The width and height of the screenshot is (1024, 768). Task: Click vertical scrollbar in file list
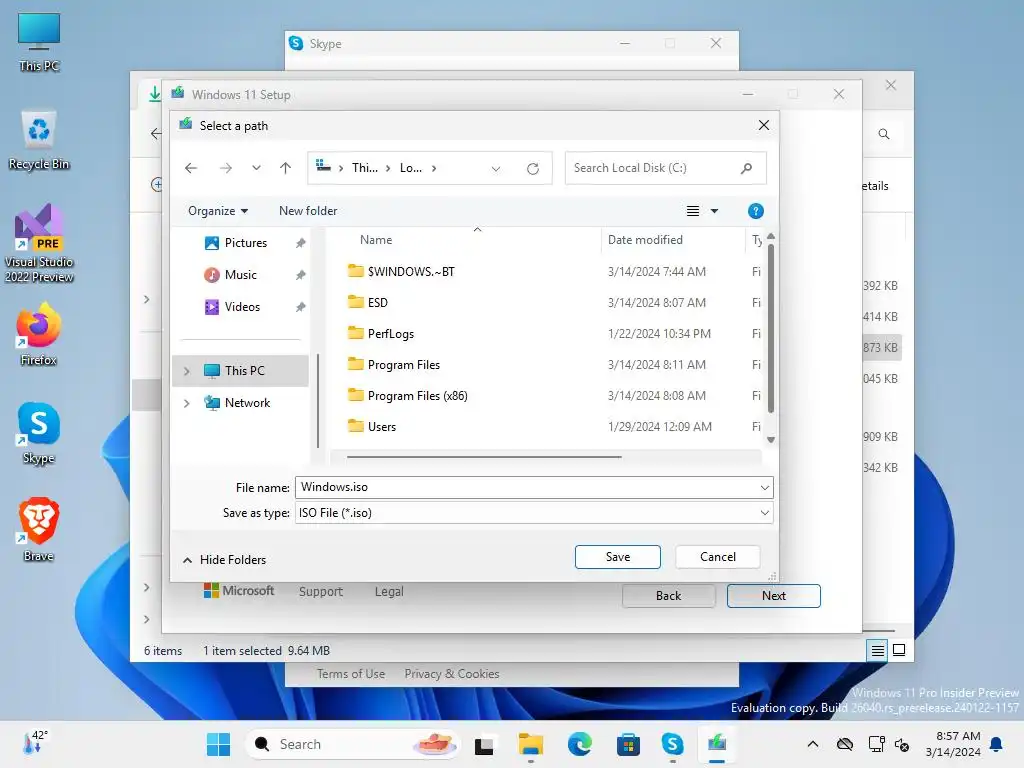(771, 328)
